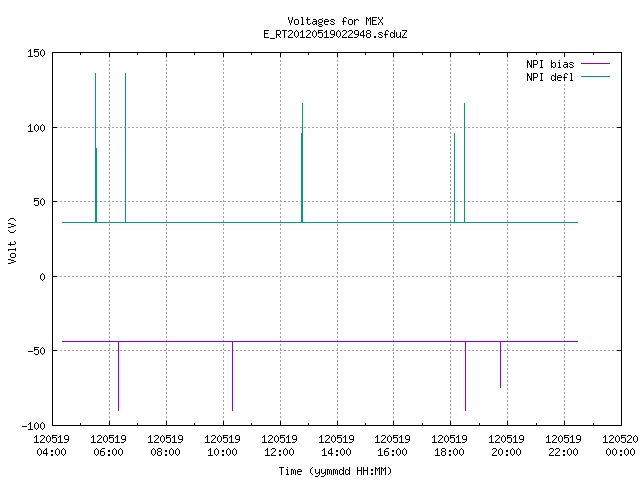This screenshot has height=480, width=640.
Task: Click the x-axis tick label '120519 04:00'
Action: [51, 446]
